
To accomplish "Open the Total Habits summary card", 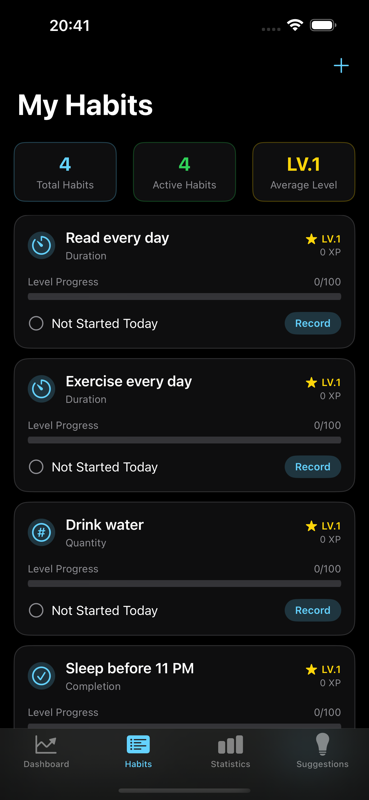I will coord(65,172).
